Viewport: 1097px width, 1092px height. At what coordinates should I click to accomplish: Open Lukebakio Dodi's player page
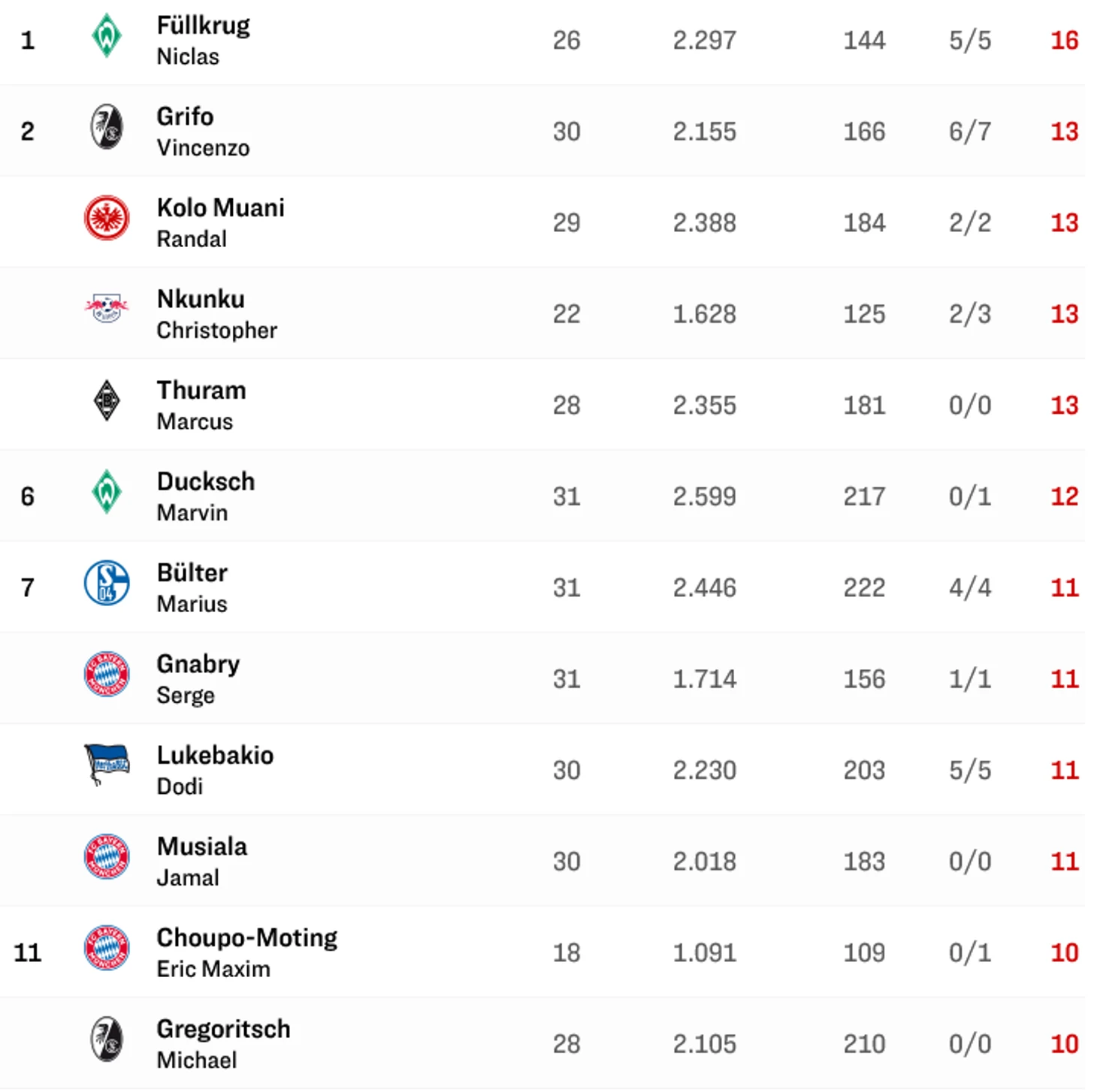click(215, 770)
